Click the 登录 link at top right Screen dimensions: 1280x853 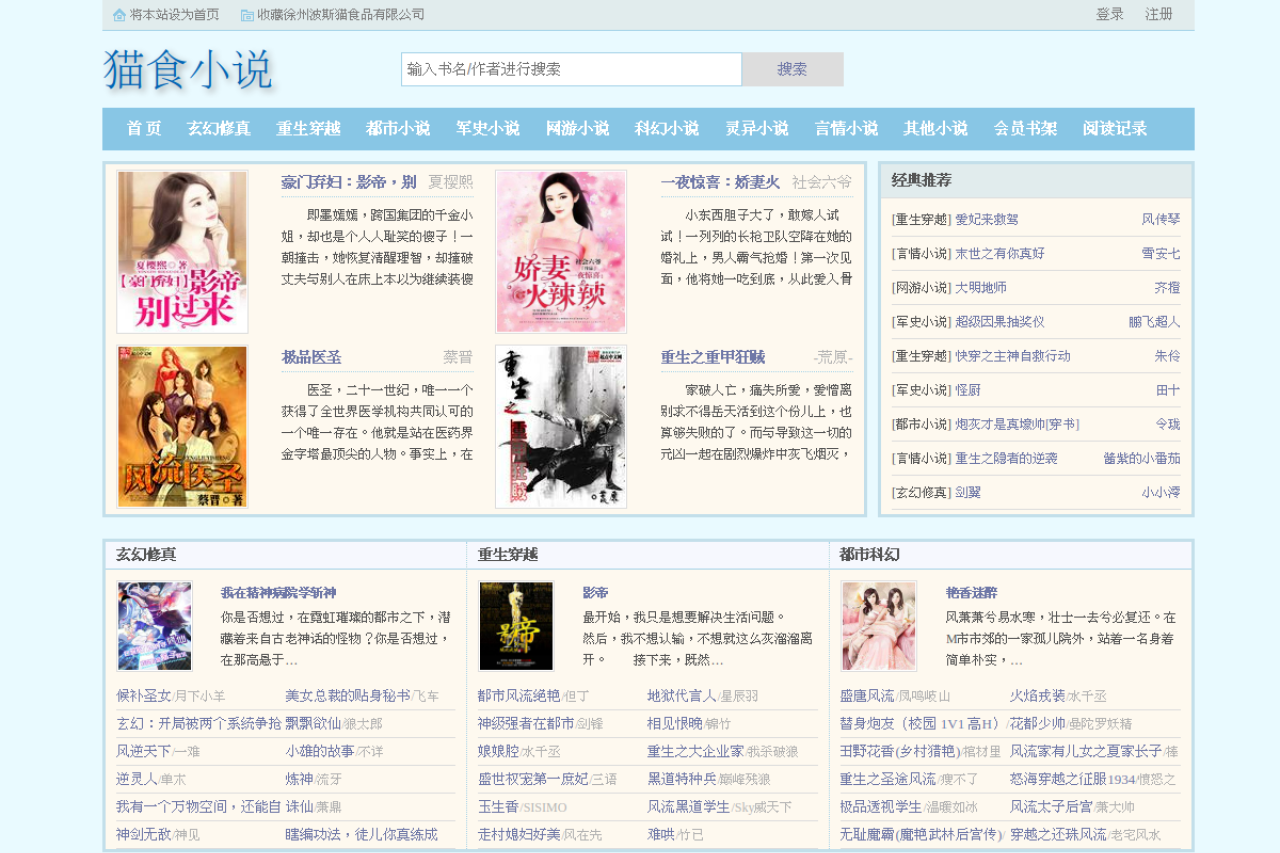[x=1110, y=15]
